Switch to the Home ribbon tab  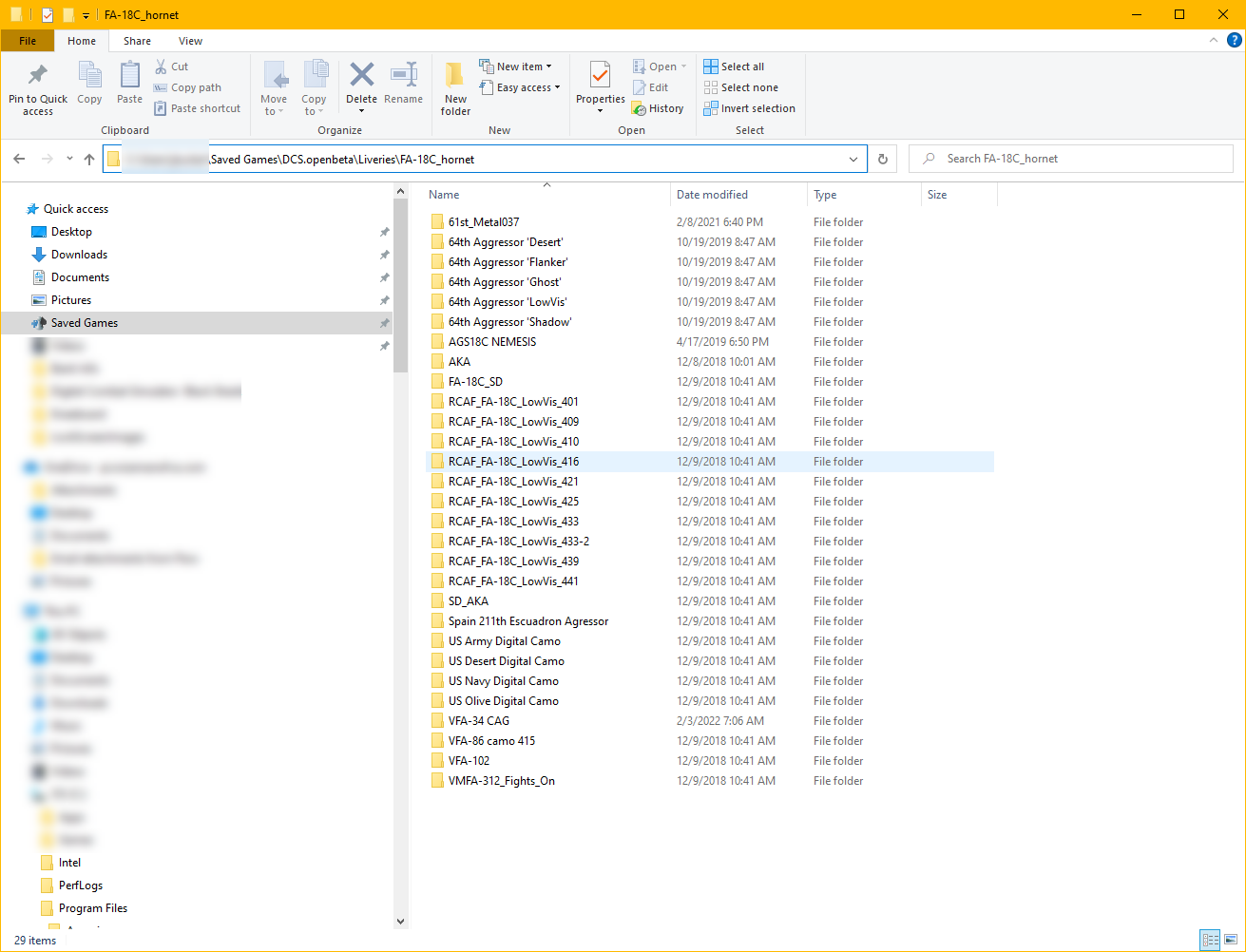(82, 41)
